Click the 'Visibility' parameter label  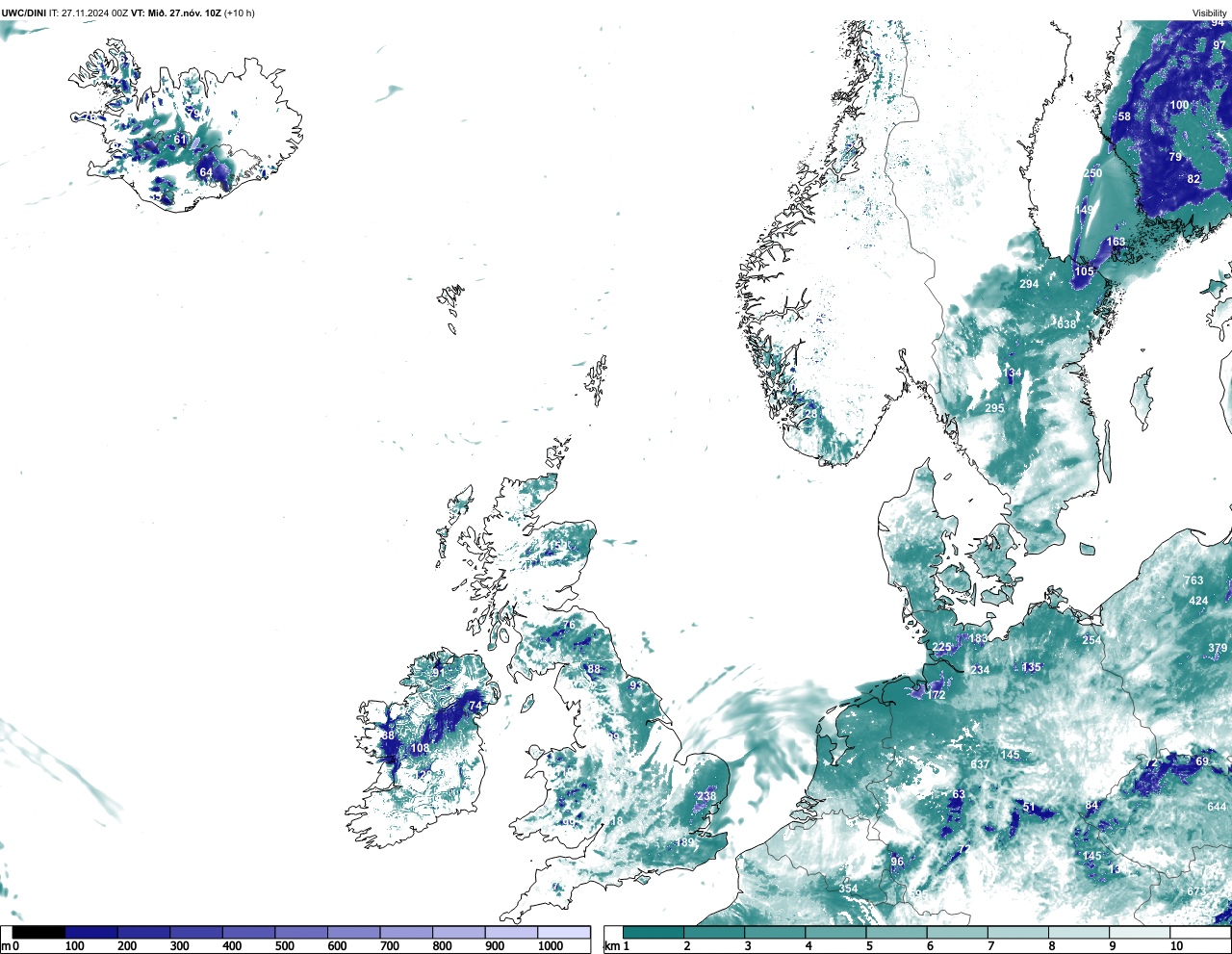(x=1209, y=13)
